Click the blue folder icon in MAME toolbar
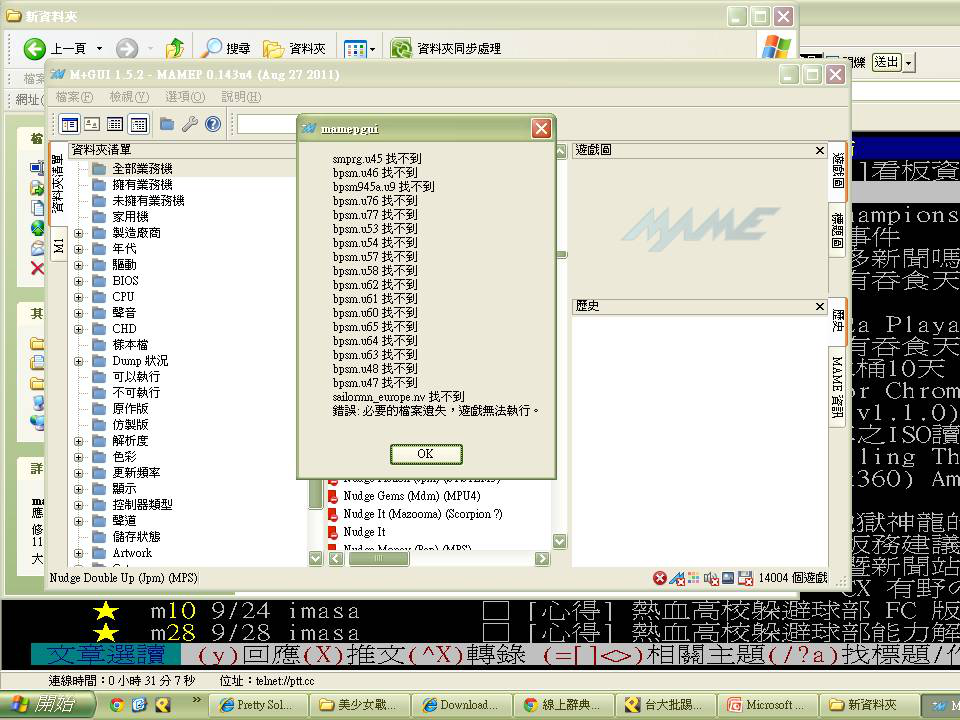Viewport: 960px width, 720px height. pos(166,124)
